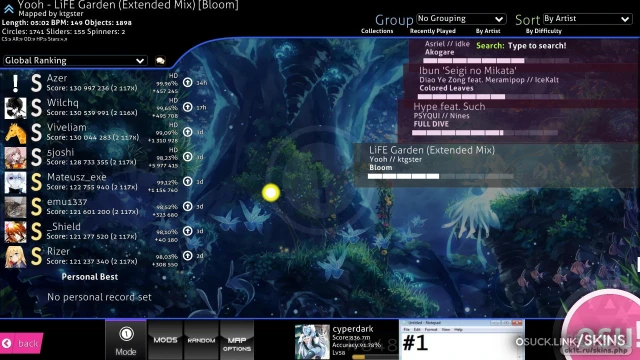Click emu1337's avatar thumbnail
640x360 pixels.
15,207
